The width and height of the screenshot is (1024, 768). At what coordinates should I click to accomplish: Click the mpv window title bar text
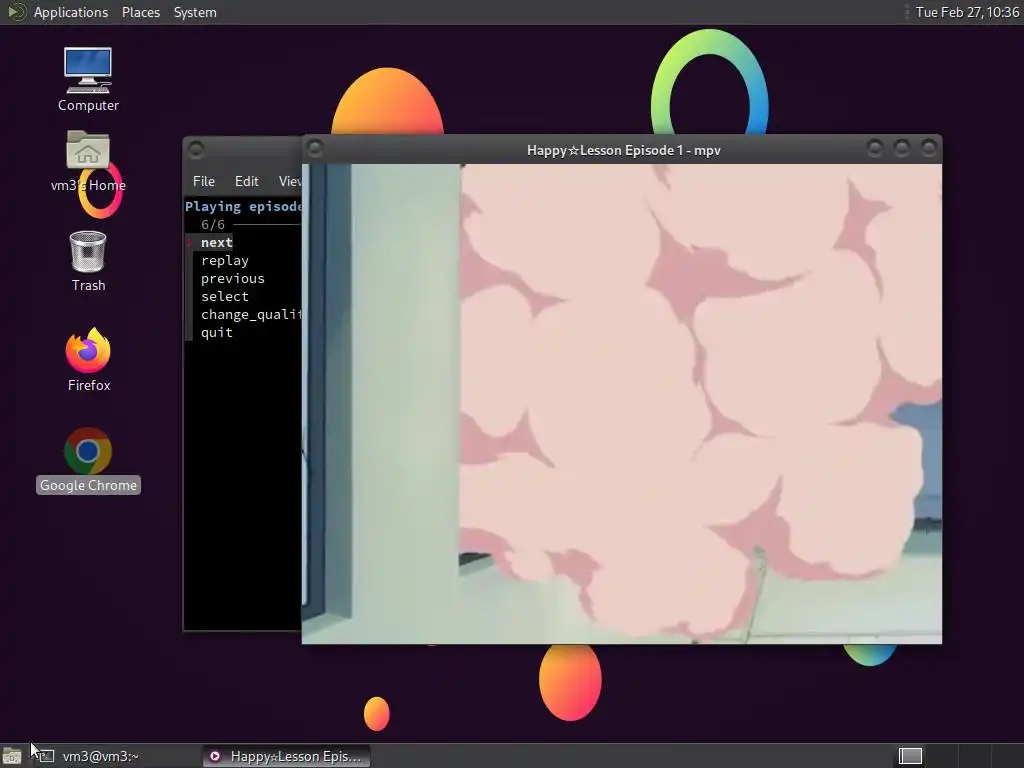624,150
